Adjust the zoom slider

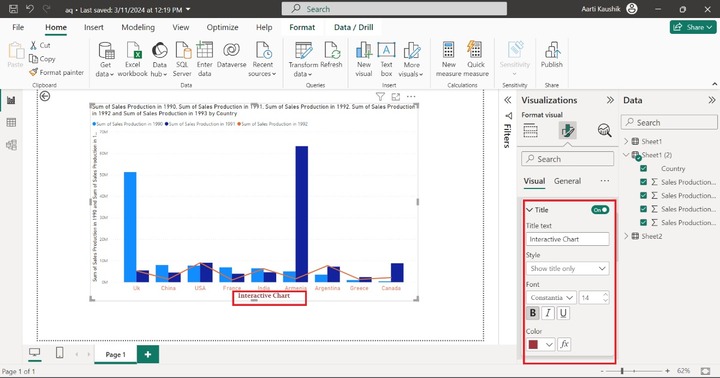point(622,371)
